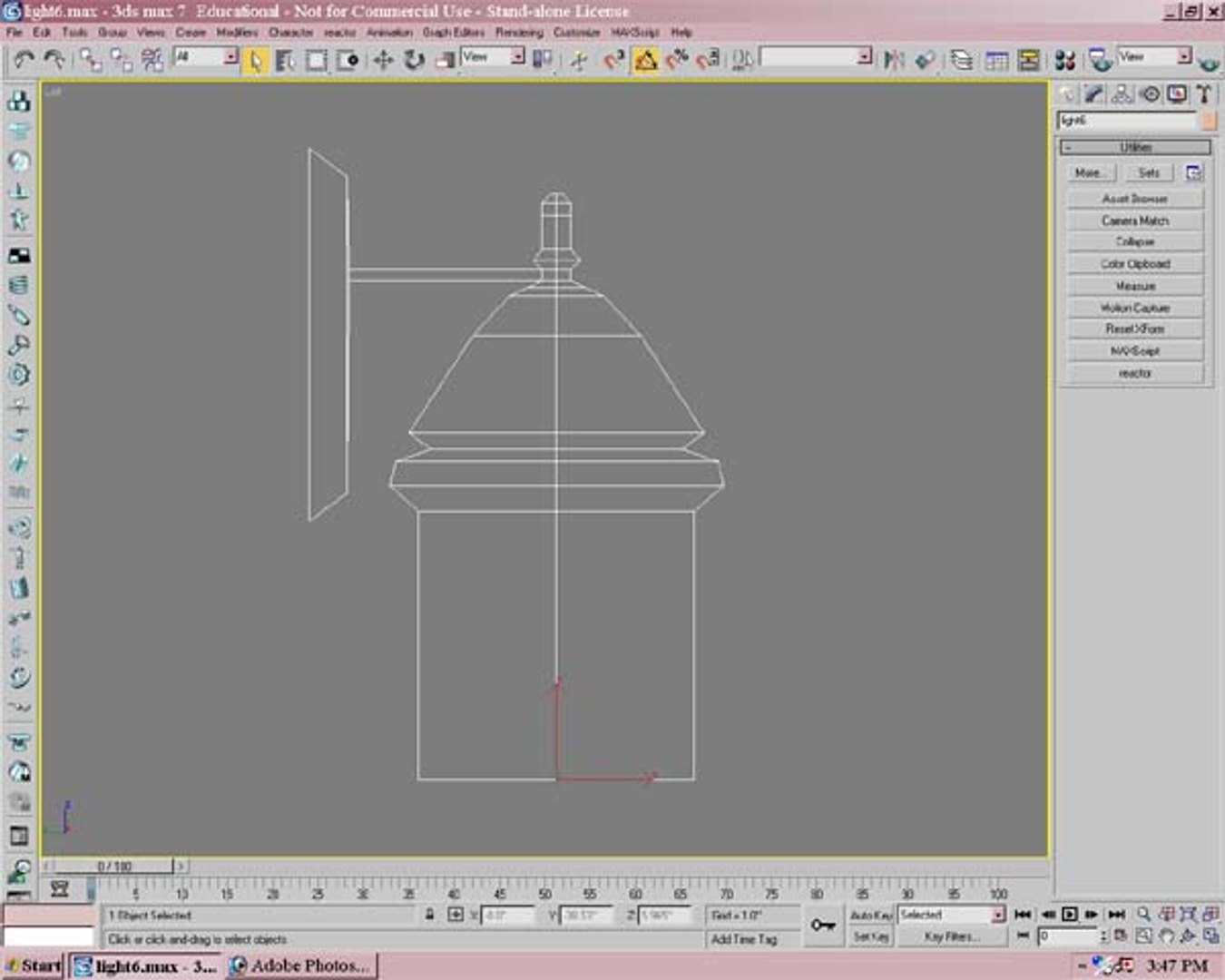Toggle the Angle Snap button
The height and width of the screenshot is (980, 1225).
645,60
